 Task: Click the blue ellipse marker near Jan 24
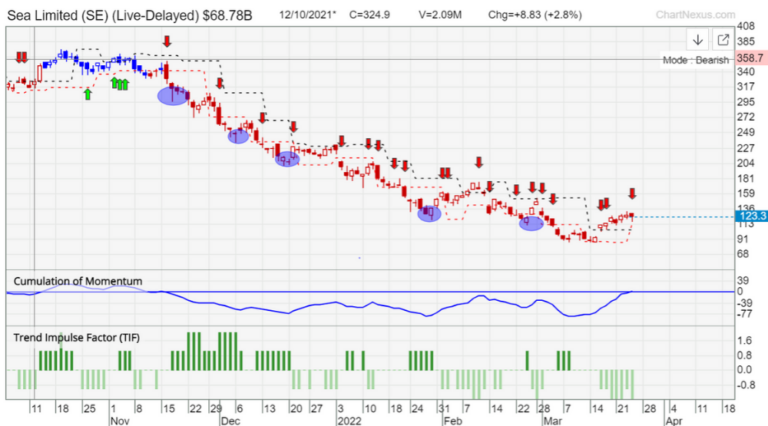coord(429,213)
